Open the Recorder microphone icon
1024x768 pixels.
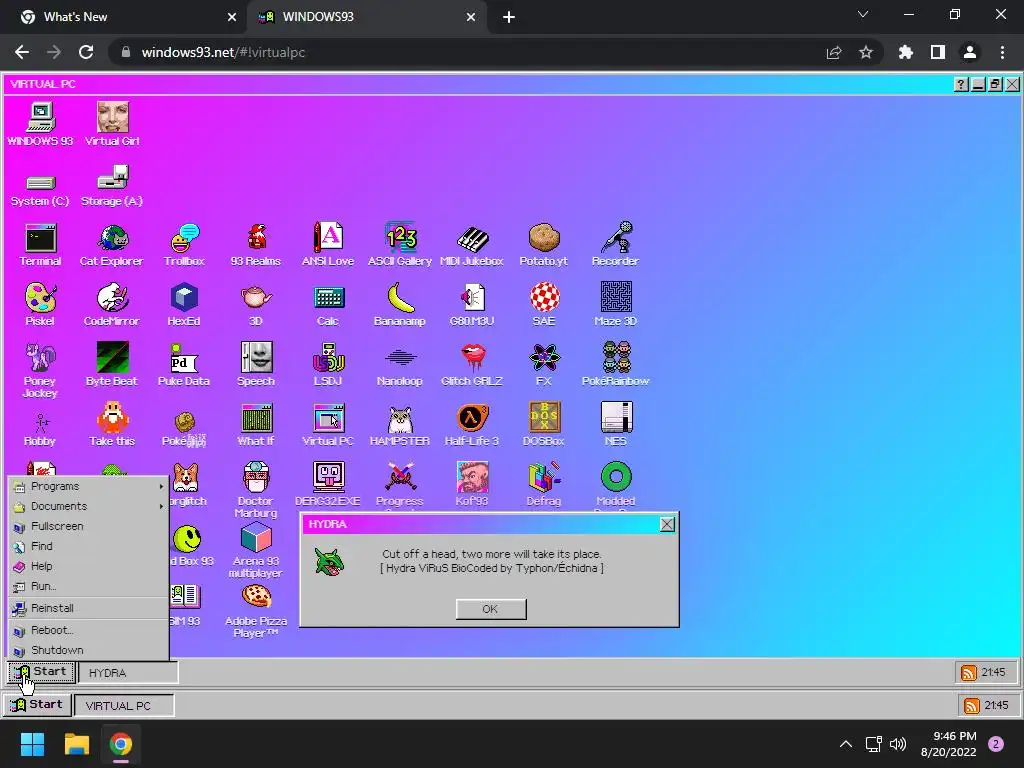(x=615, y=244)
